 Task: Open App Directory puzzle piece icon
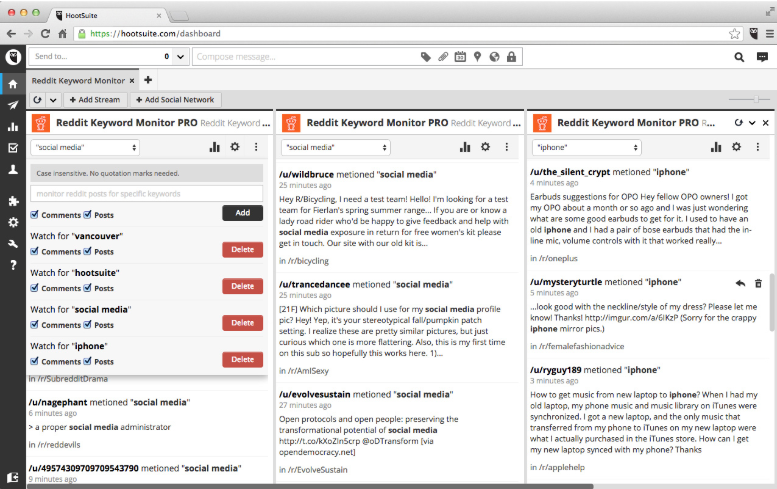[x=13, y=201]
